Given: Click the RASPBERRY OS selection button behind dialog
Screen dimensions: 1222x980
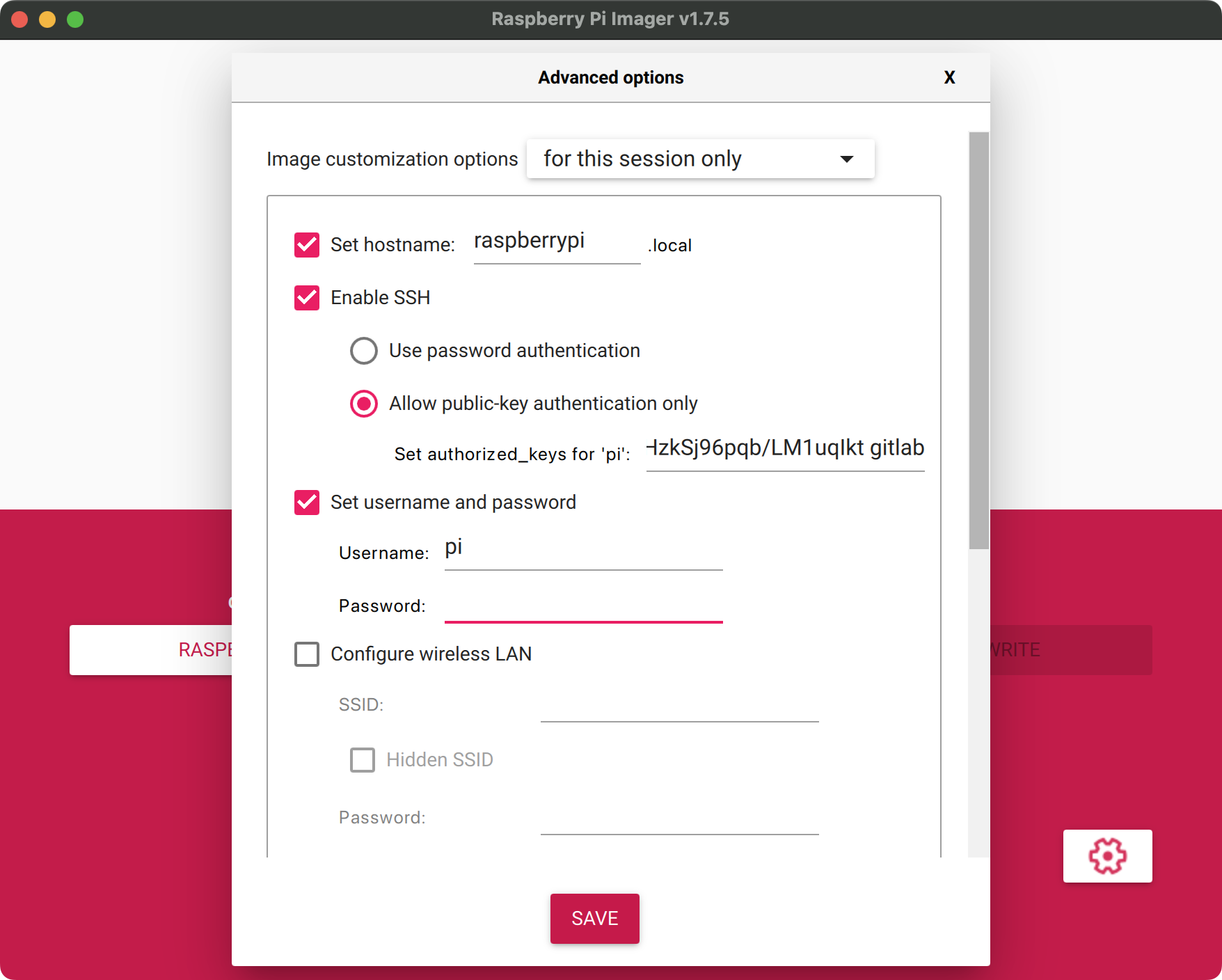Looking at the screenshot, I should click(151, 650).
